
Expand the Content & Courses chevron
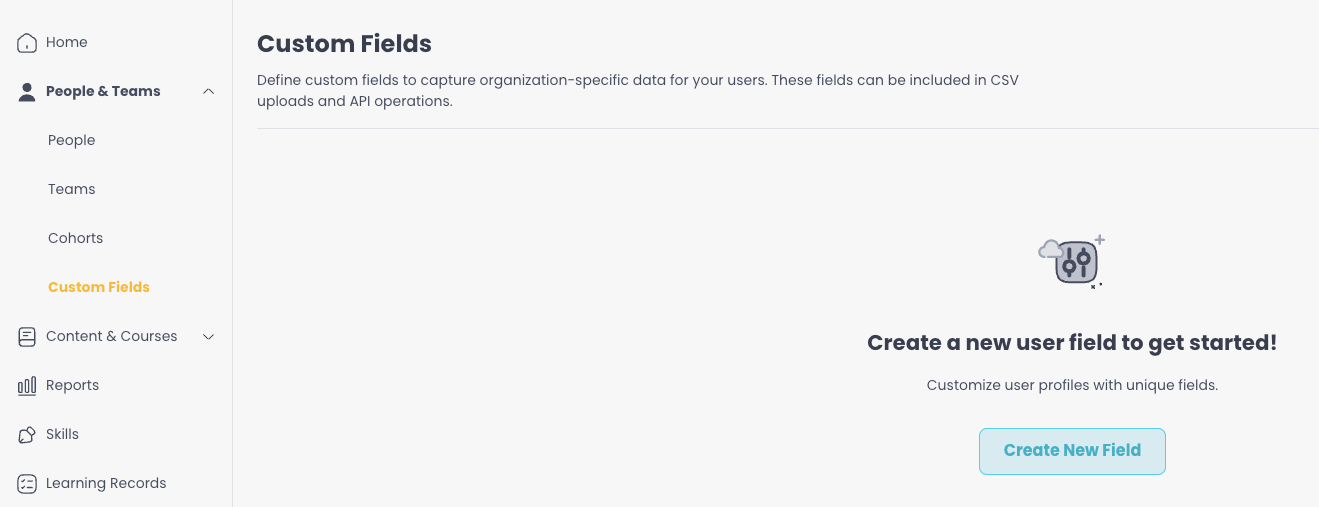(x=208, y=337)
